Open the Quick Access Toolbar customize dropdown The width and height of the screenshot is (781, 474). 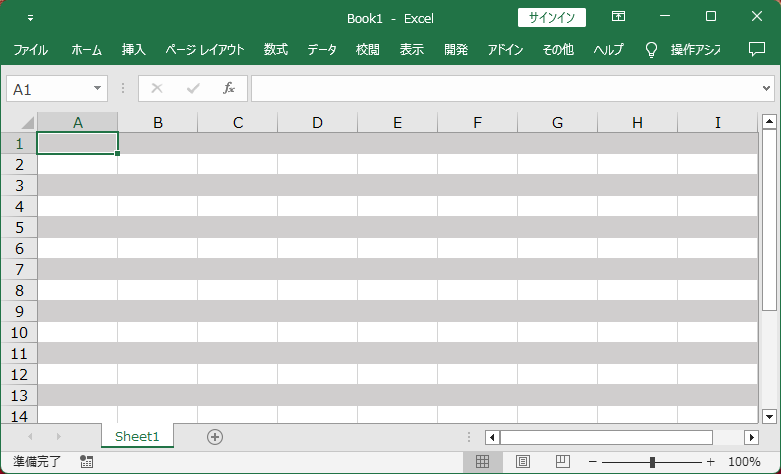[30, 18]
